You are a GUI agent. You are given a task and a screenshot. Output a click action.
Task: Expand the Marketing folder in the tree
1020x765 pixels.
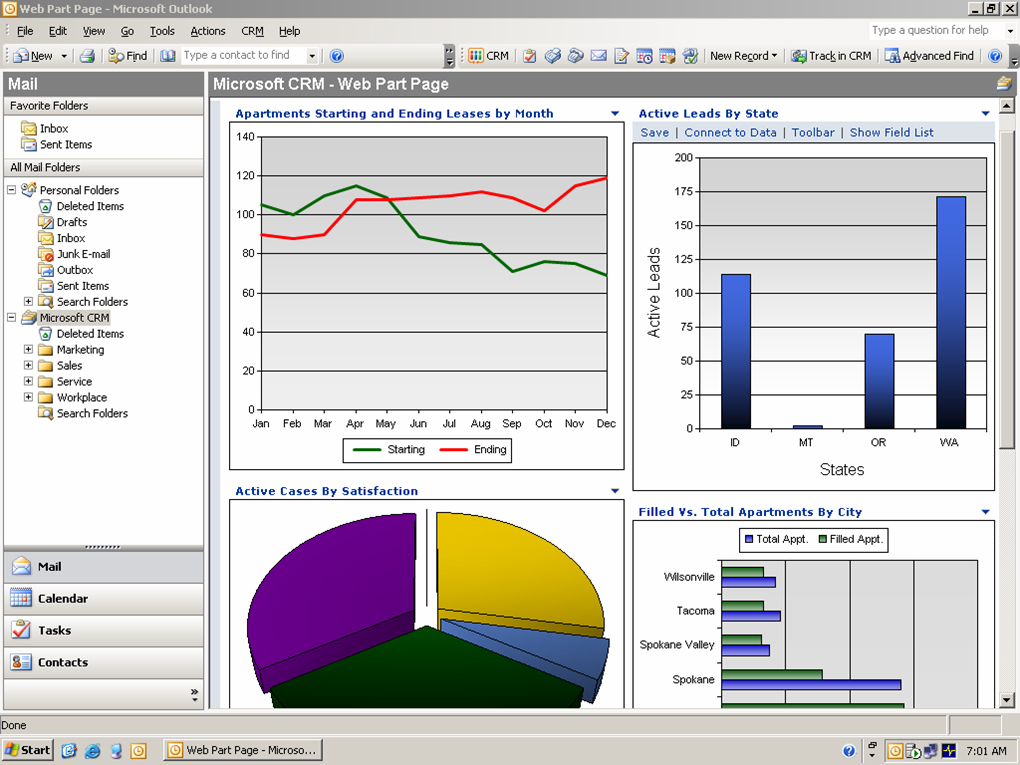click(29, 350)
